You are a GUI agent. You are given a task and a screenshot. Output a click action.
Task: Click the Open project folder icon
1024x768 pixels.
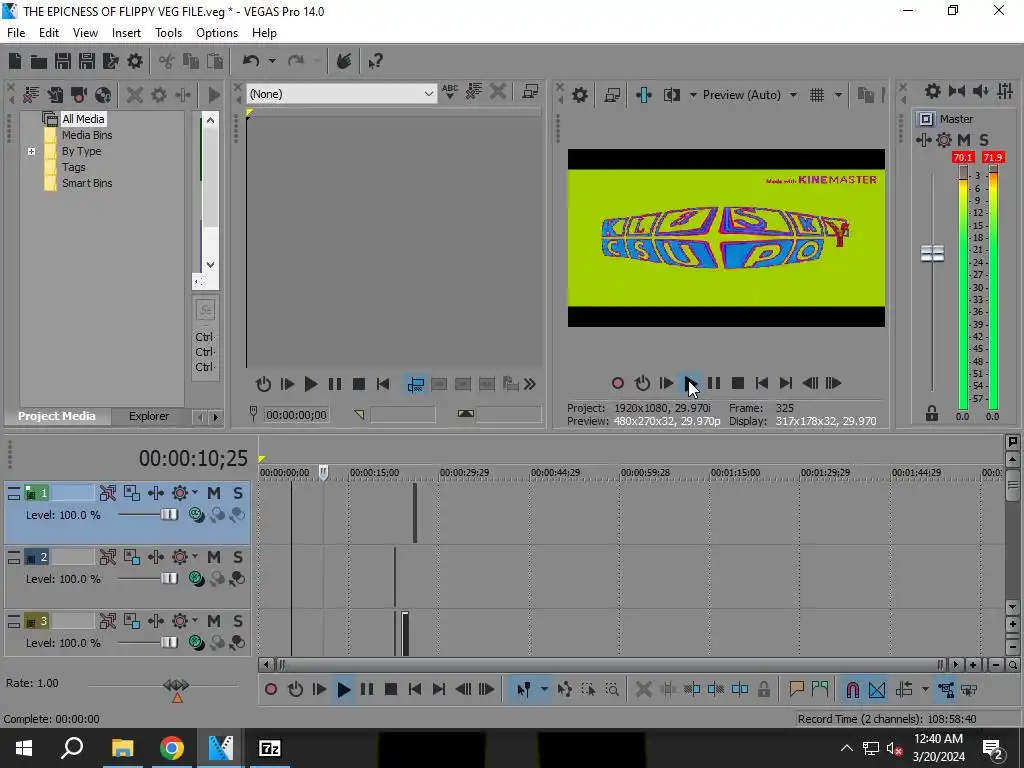coord(39,61)
